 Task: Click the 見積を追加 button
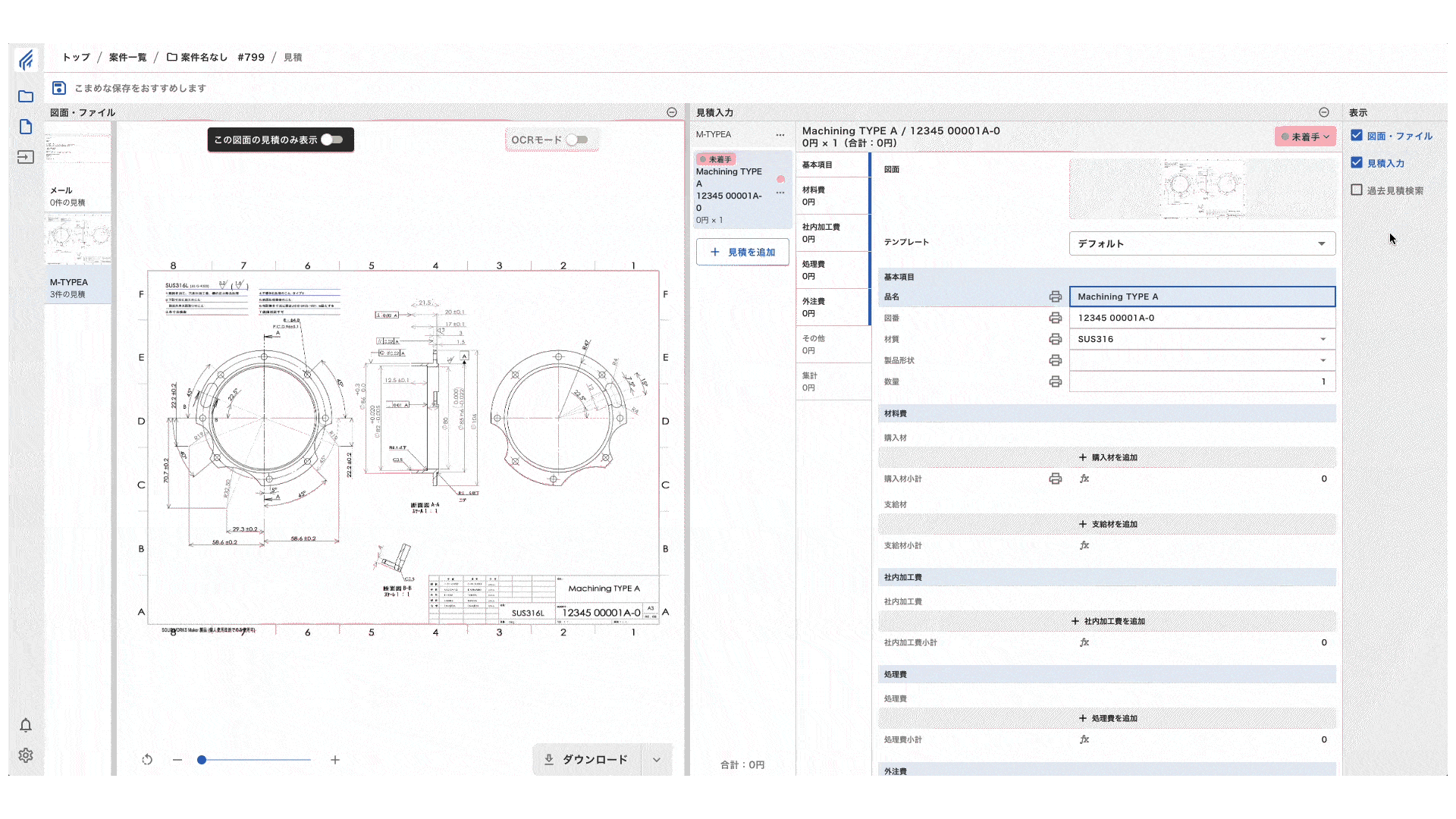click(742, 252)
